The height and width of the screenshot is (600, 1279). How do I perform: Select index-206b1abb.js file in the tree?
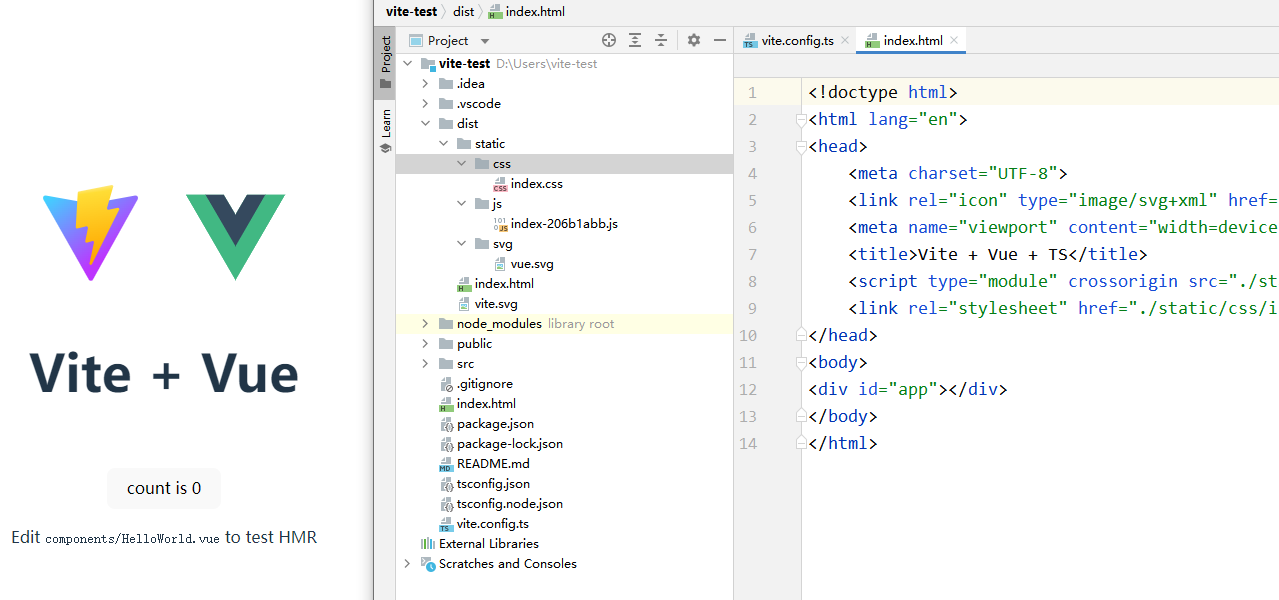coord(563,224)
